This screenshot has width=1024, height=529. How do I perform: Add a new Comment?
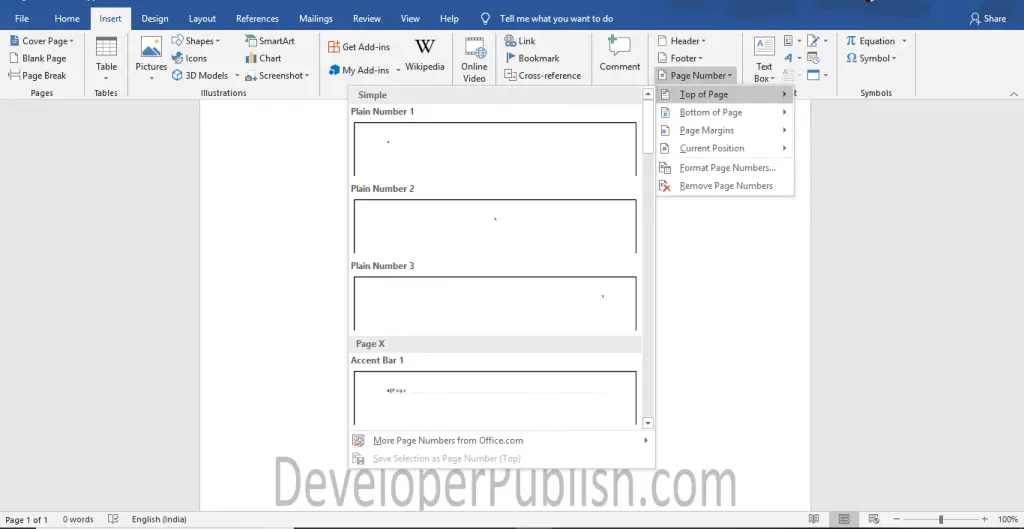coord(620,55)
